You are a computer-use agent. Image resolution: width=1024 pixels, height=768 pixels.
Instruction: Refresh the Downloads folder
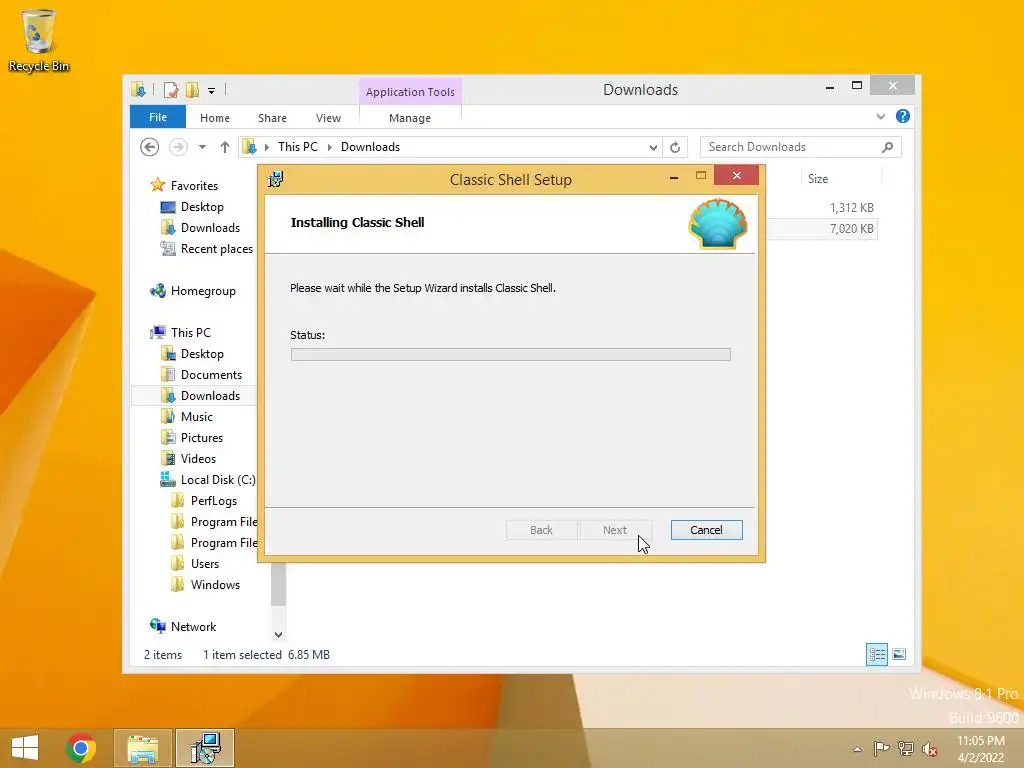tap(675, 148)
